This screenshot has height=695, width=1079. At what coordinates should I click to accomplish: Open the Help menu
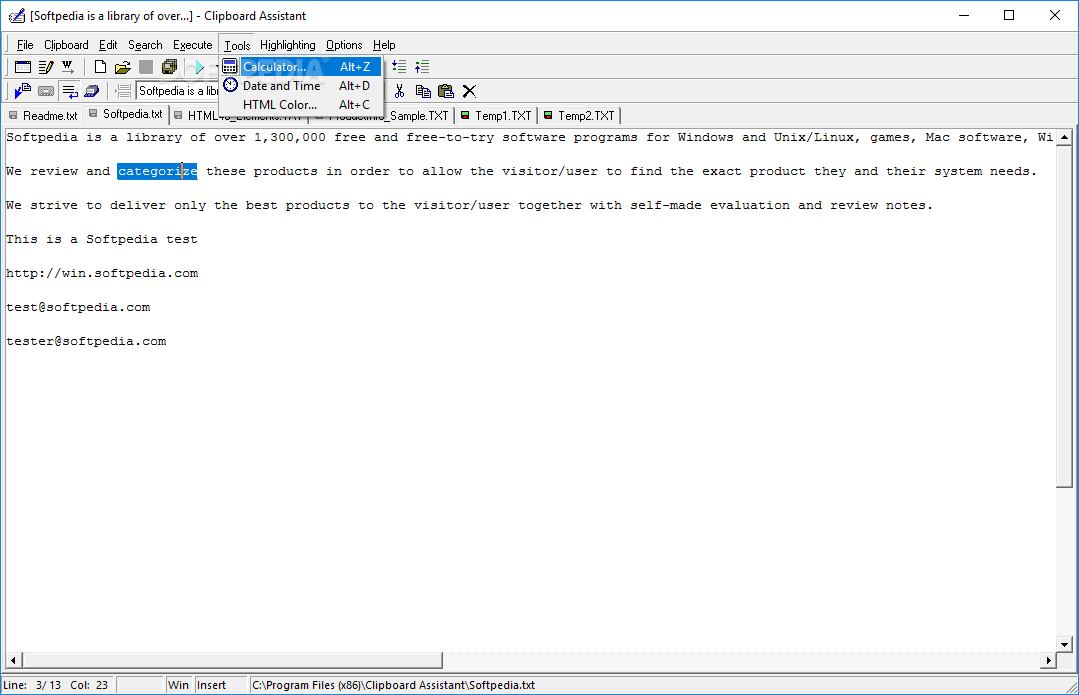(x=384, y=45)
